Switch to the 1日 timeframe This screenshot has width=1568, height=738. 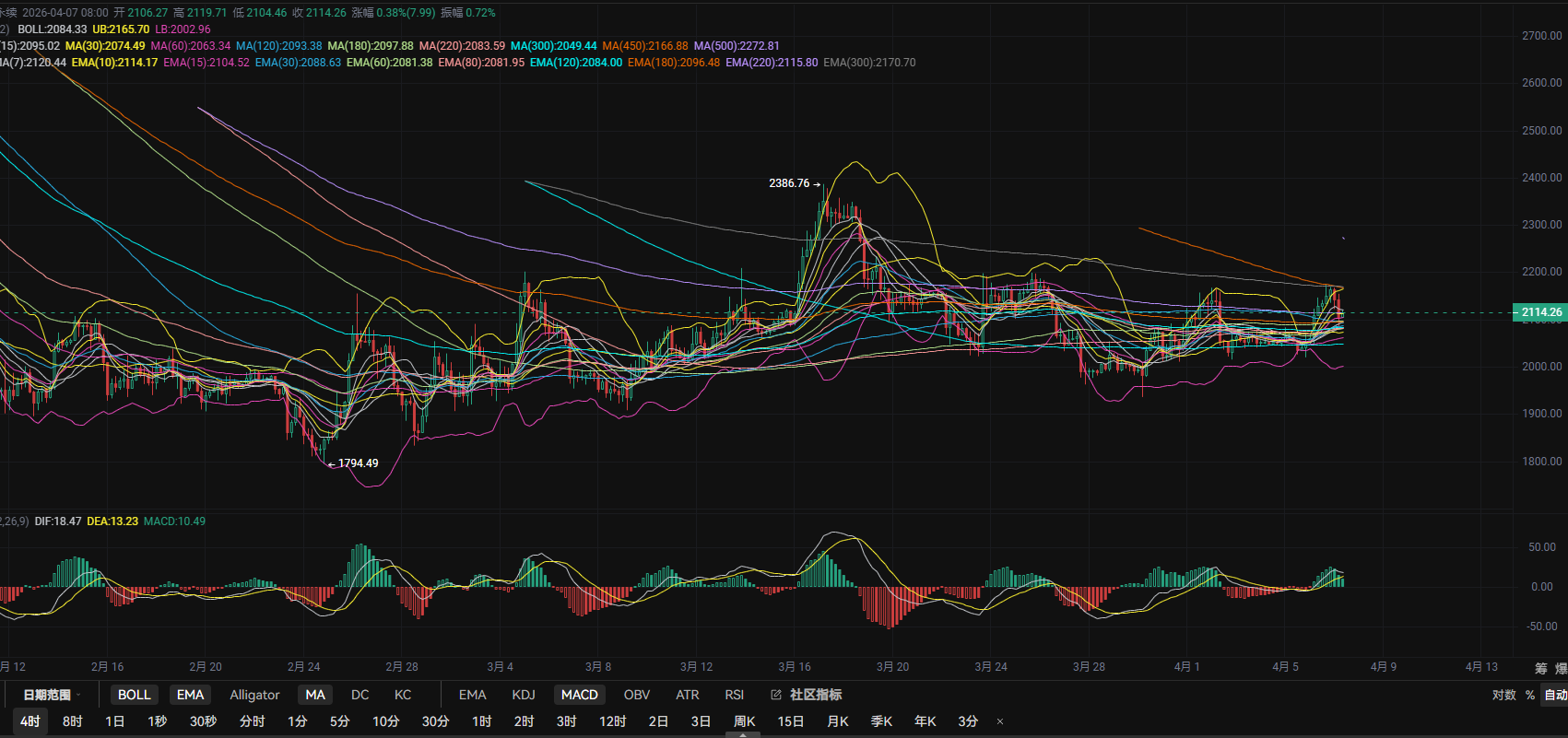click(x=114, y=721)
